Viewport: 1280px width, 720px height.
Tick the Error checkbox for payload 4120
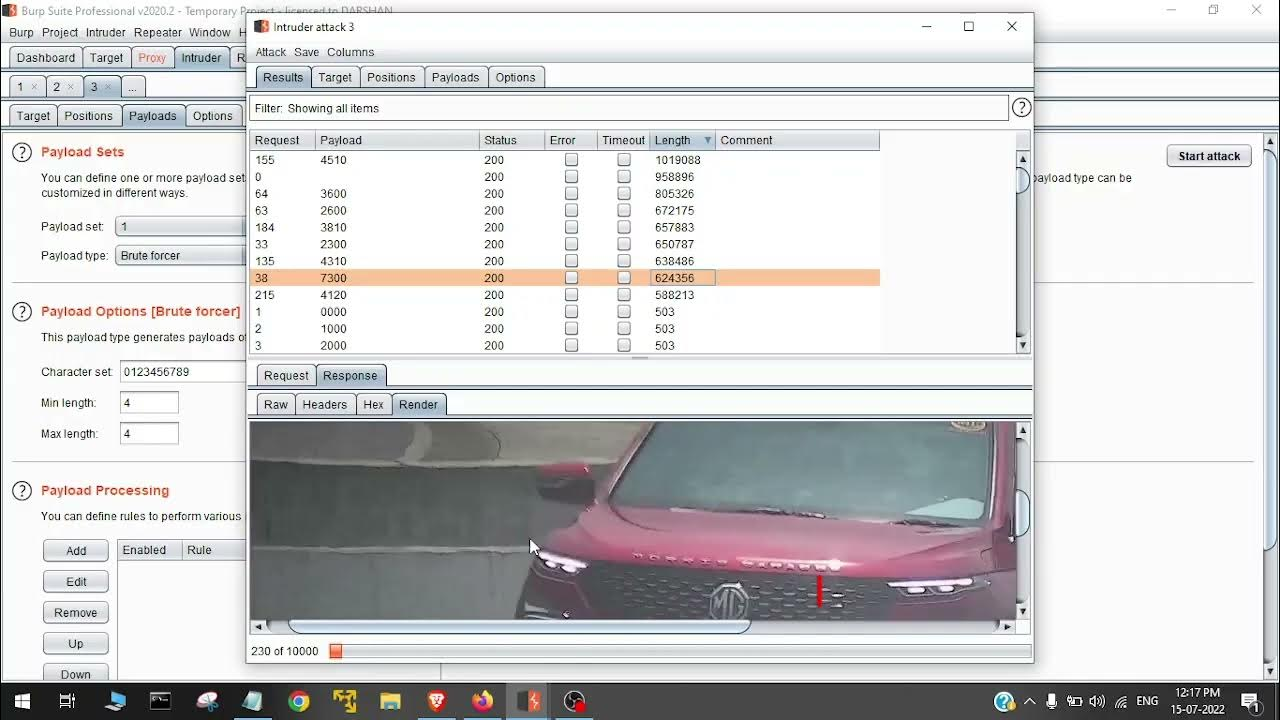click(571, 295)
